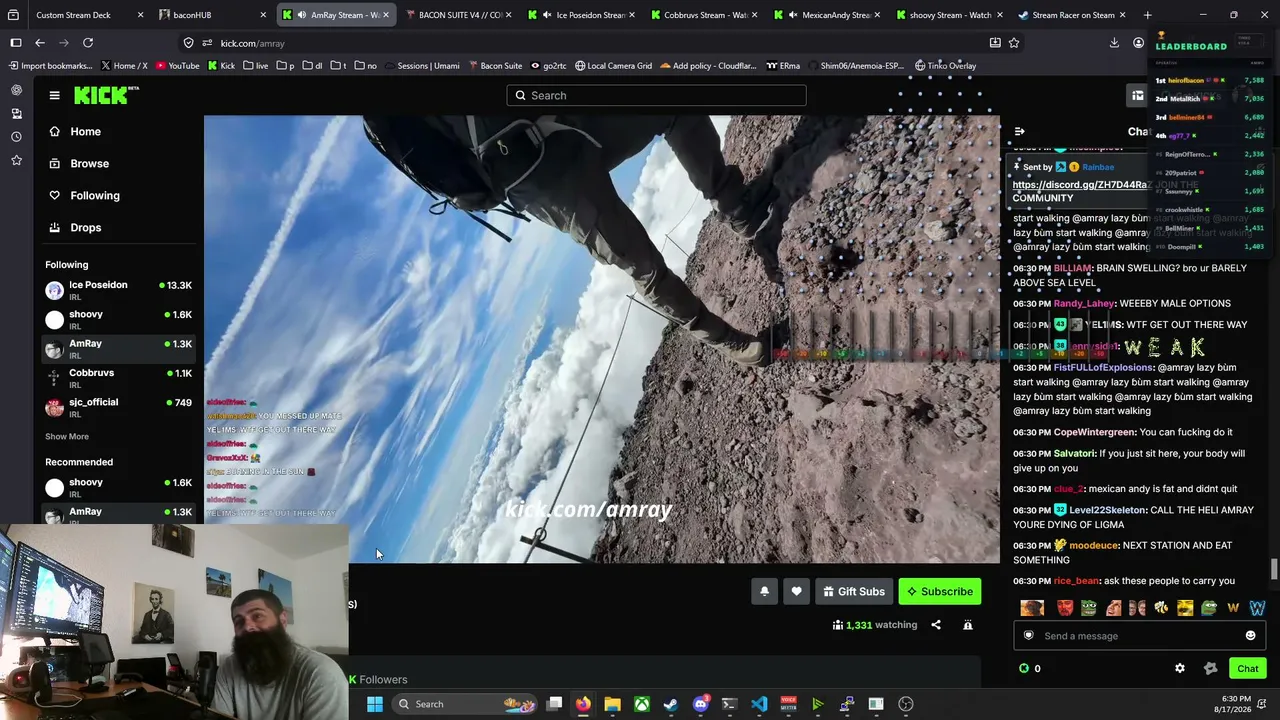Click the browser address bar

[x=598, y=43]
